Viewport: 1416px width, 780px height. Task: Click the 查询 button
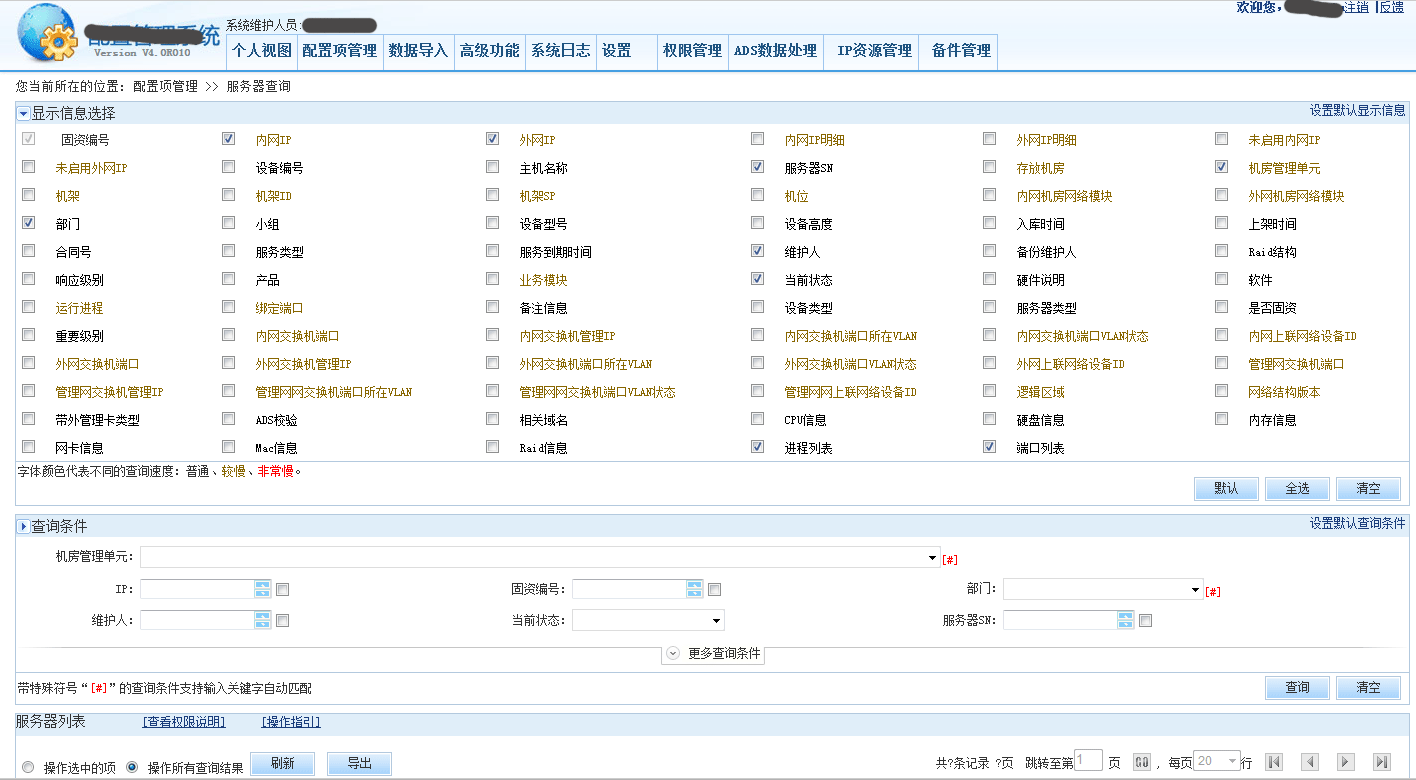coord(1297,687)
